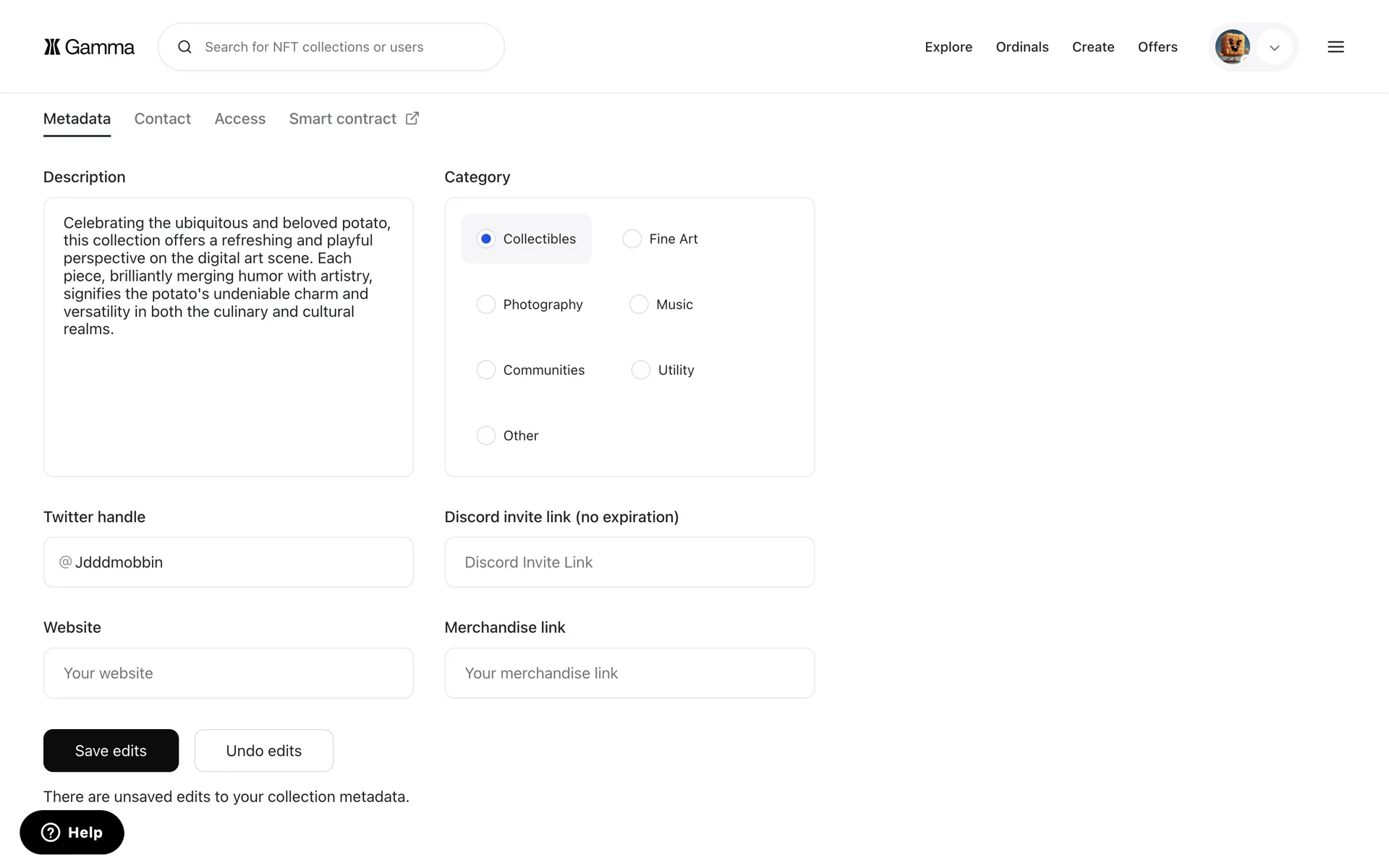Screen dimensions: 1389x868
Task: Open the hamburger menu icon
Action: click(1335, 47)
